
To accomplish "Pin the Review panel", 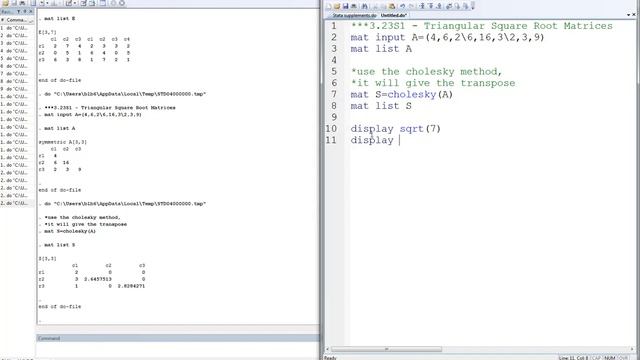I will pos(24,11).
